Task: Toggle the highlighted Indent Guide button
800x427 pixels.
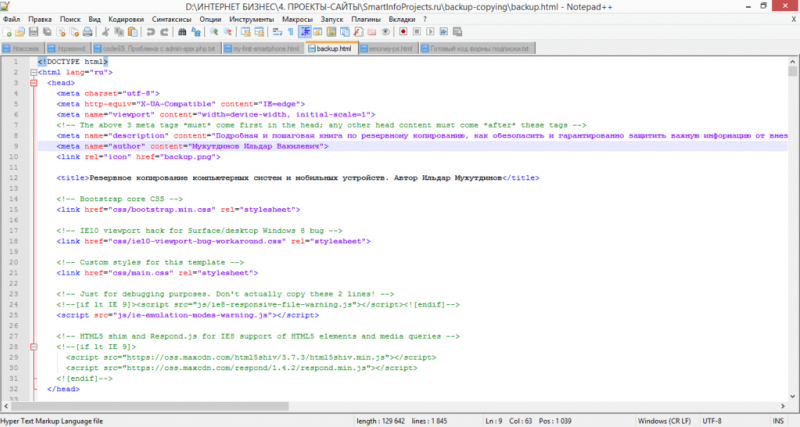Action: pos(305,32)
